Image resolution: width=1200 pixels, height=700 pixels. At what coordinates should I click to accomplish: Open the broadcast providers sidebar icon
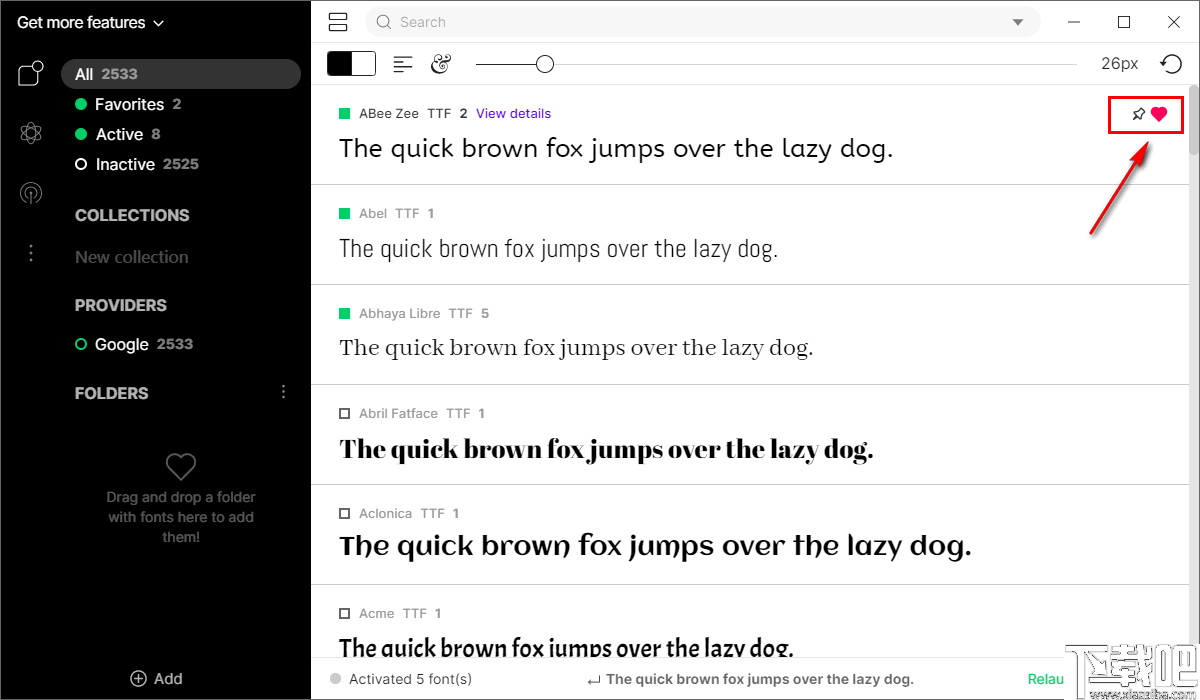click(31, 193)
